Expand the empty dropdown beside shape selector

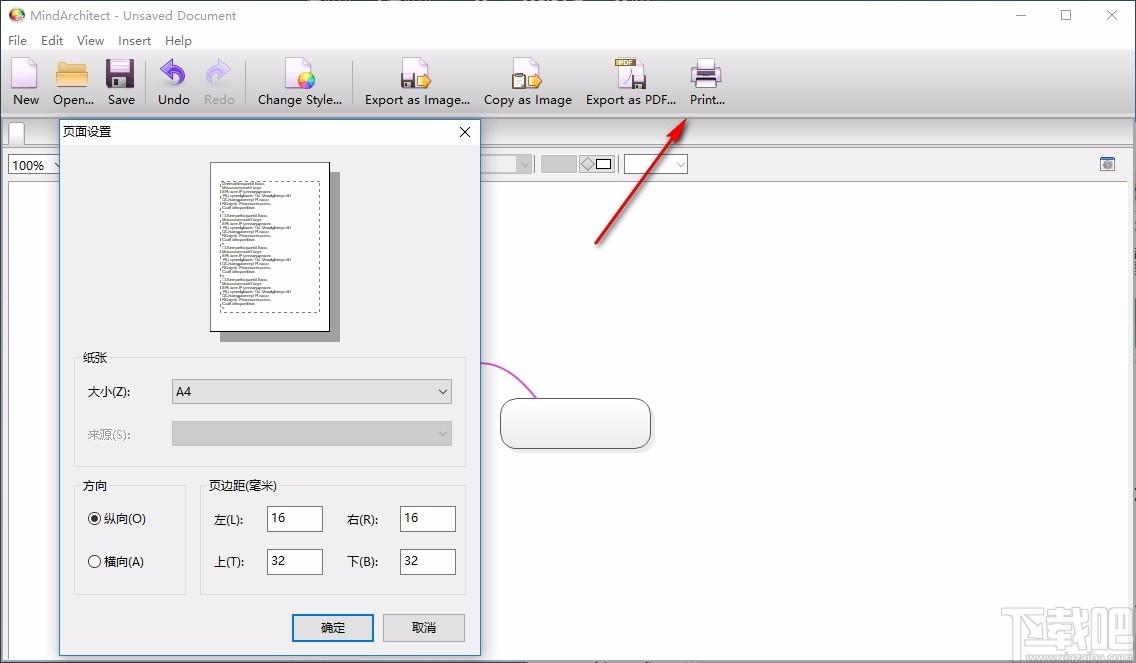point(656,164)
